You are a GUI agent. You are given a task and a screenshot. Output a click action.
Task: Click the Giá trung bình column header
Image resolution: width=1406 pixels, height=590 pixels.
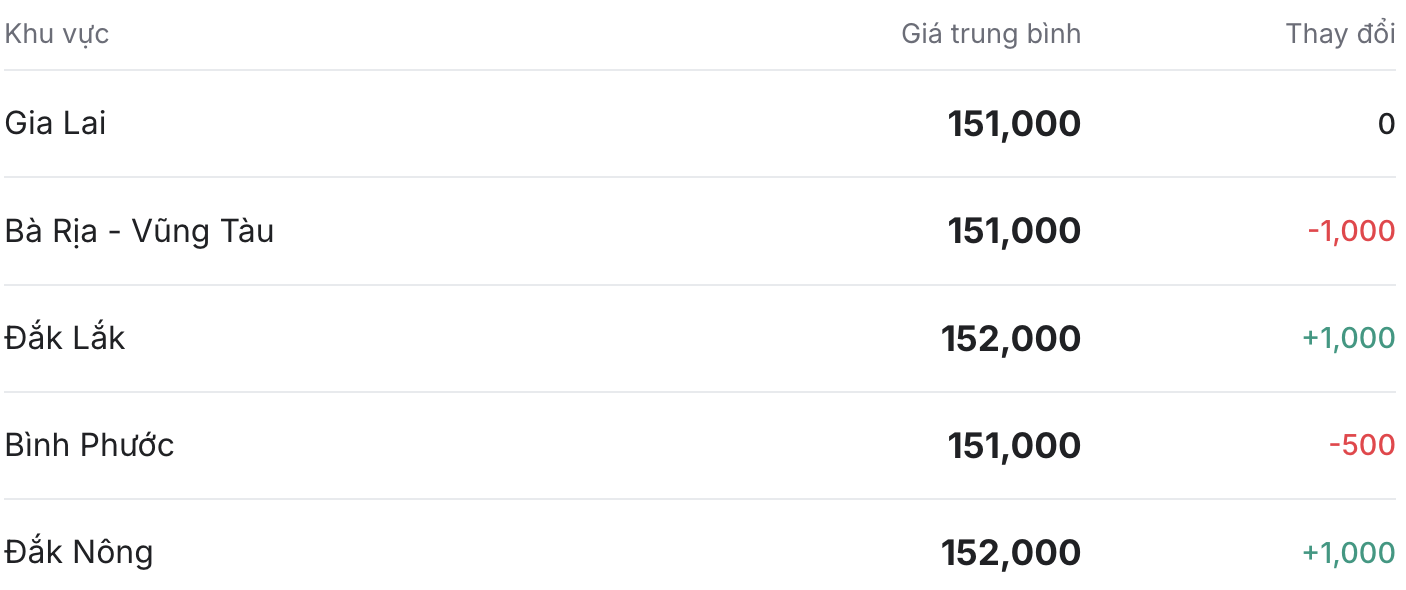pos(990,34)
